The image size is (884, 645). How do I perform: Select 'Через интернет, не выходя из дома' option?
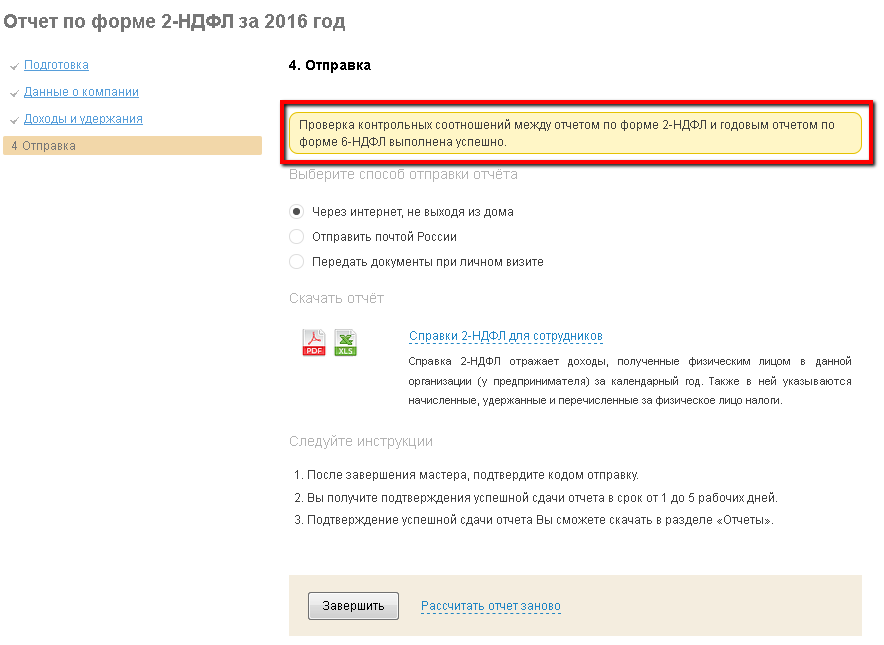pos(296,212)
